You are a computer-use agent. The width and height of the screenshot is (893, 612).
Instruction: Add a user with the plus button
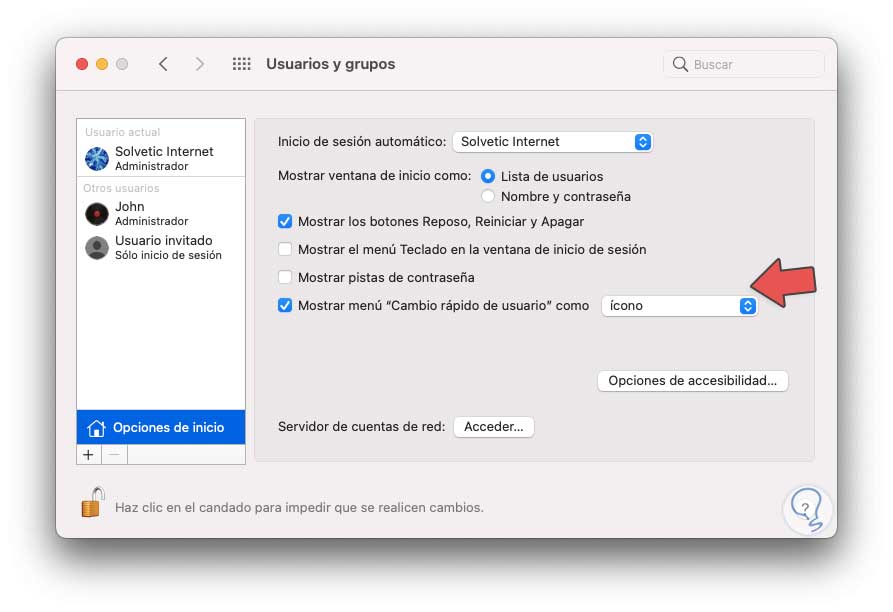89,454
